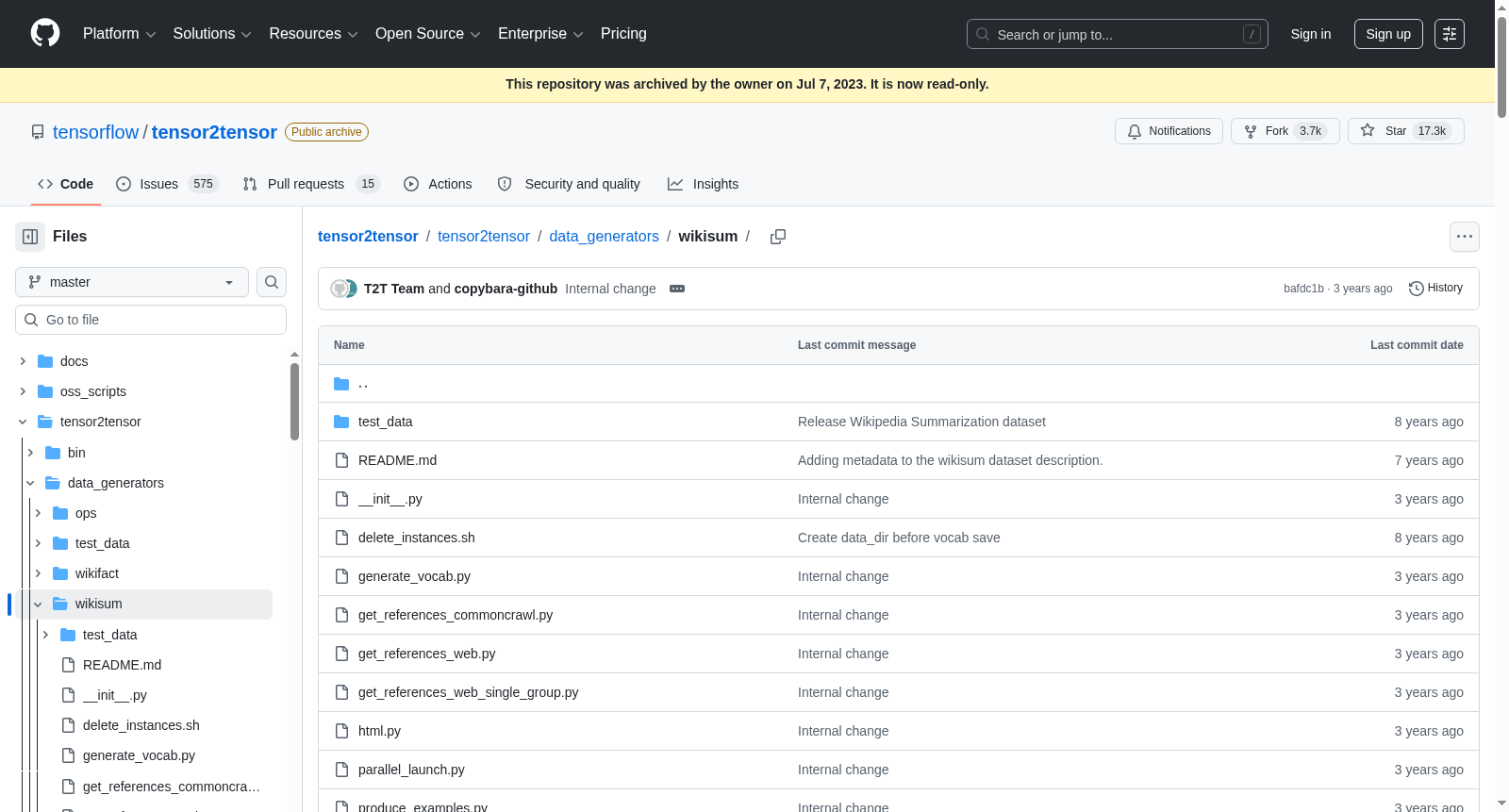Open the Open Source menu
Image resolution: width=1509 pixels, height=812 pixels.
[x=428, y=34]
